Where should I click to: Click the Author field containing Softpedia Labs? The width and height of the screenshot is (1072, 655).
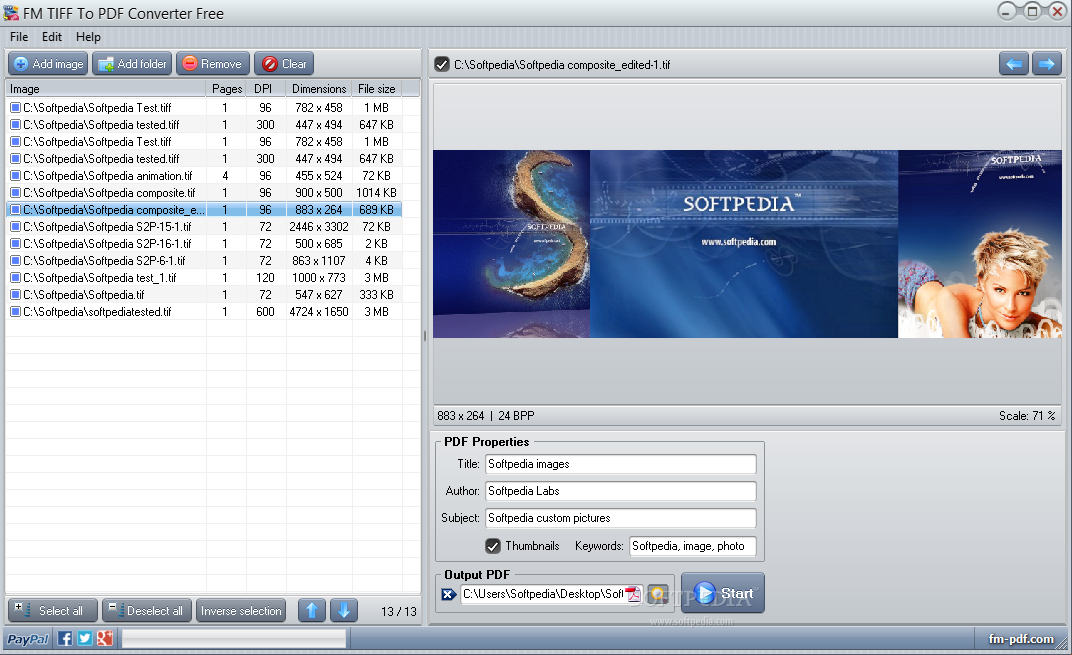coord(621,491)
